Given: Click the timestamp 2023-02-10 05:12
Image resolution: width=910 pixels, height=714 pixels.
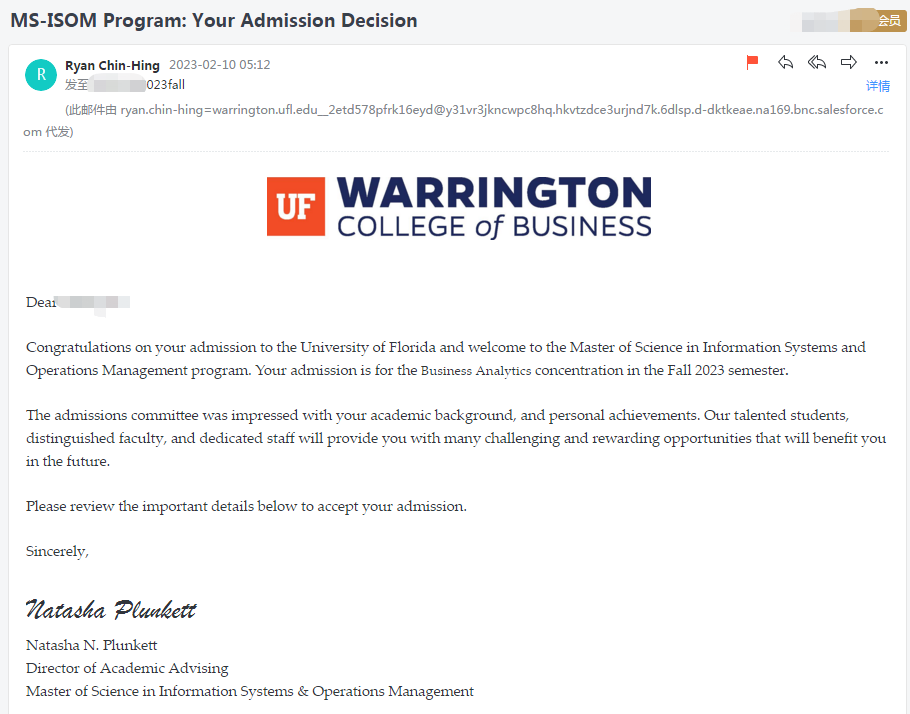Looking at the screenshot, I should click(x=219, y=64).
